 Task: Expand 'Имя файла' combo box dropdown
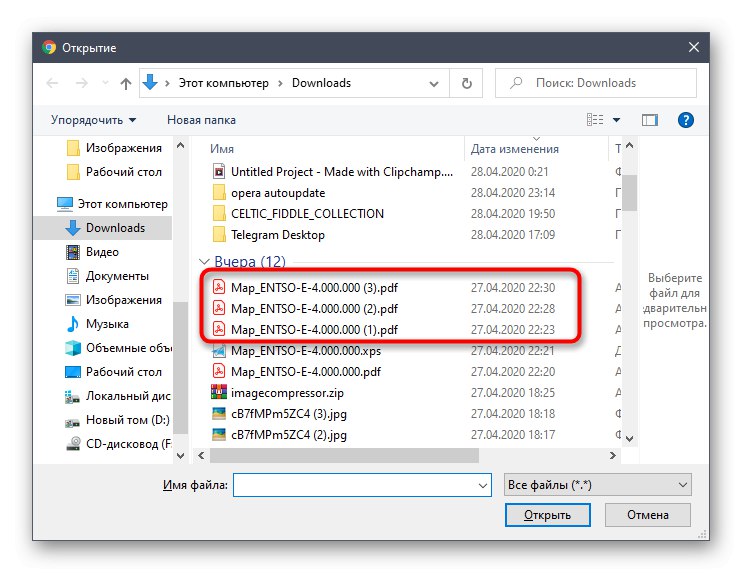pos(483,485)
